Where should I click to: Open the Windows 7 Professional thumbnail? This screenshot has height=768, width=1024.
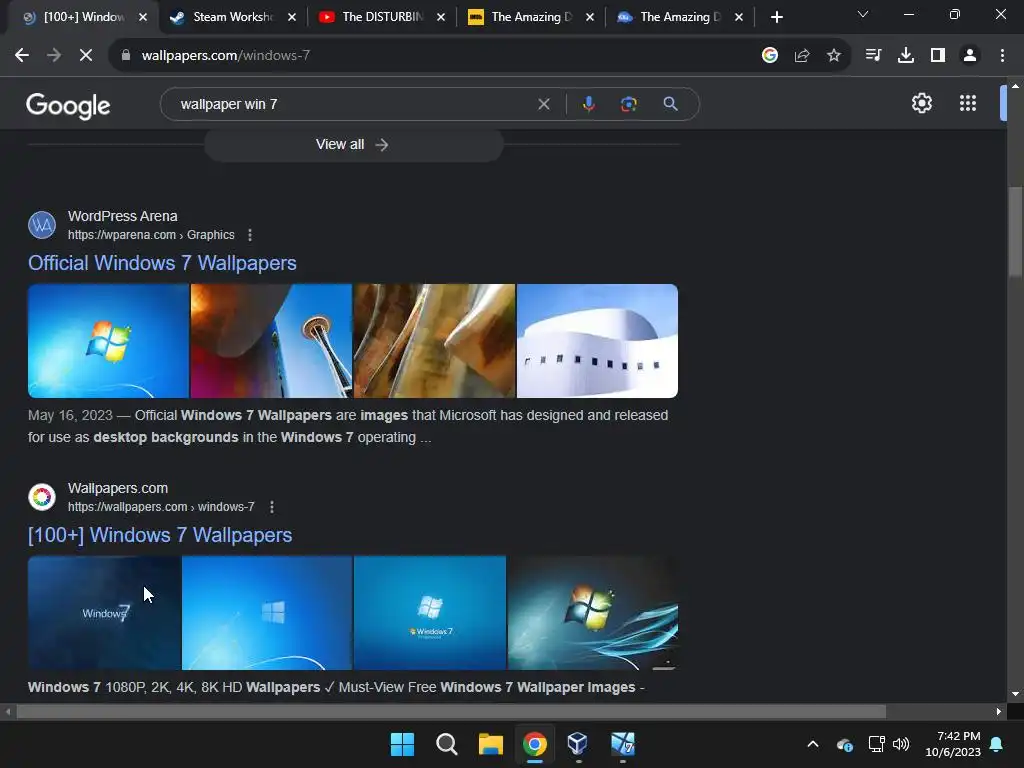click(x=430, y=613)
